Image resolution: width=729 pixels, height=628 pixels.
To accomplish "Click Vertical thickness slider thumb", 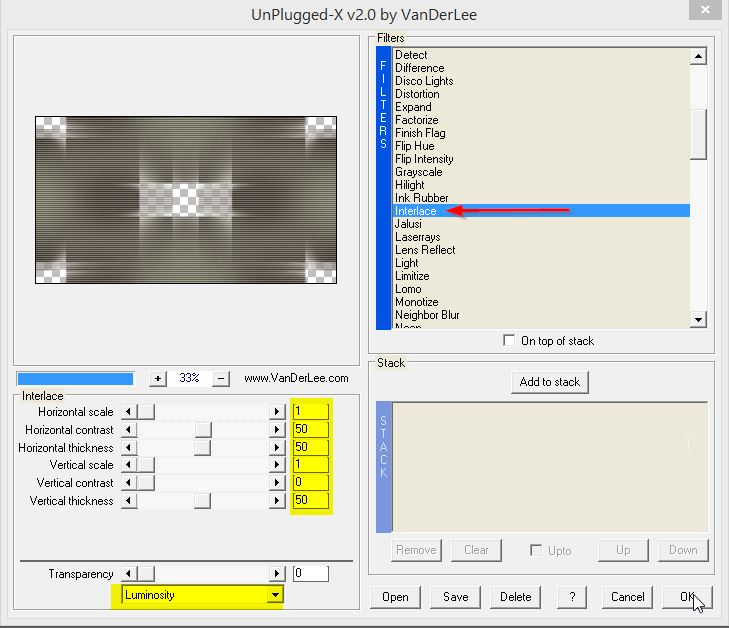I will point(202,501).
